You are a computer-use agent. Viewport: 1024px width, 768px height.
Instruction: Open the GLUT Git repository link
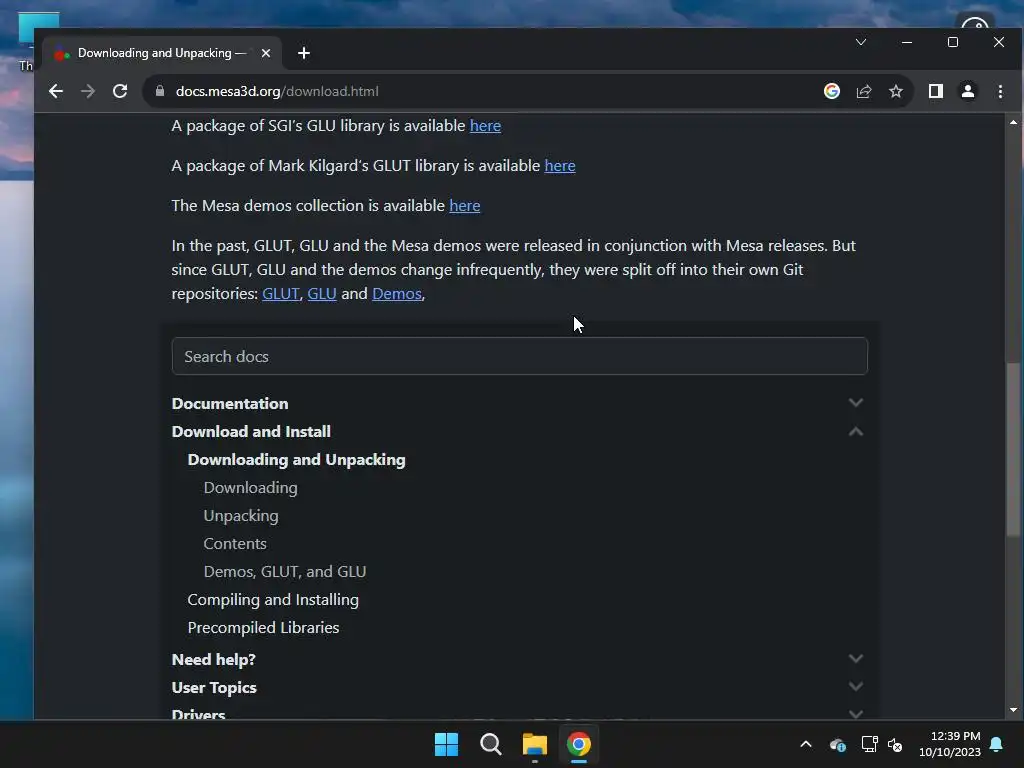pos(280,294)
